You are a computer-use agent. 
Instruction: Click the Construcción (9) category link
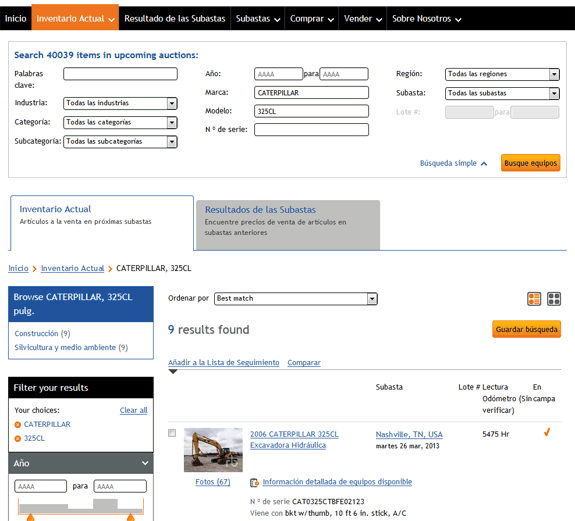pyautogui.click(x=42, y=333)
